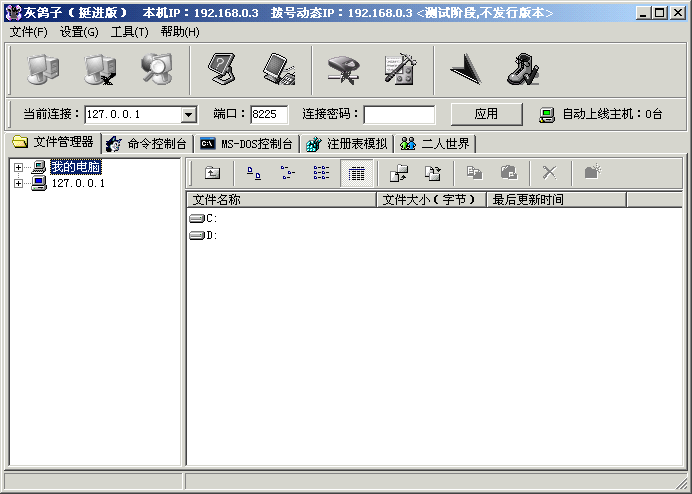Viewport: 692px width, 494px height.
Task: Click the two-computers connect icon in main toolbar
Action: (x=42, y=69)
